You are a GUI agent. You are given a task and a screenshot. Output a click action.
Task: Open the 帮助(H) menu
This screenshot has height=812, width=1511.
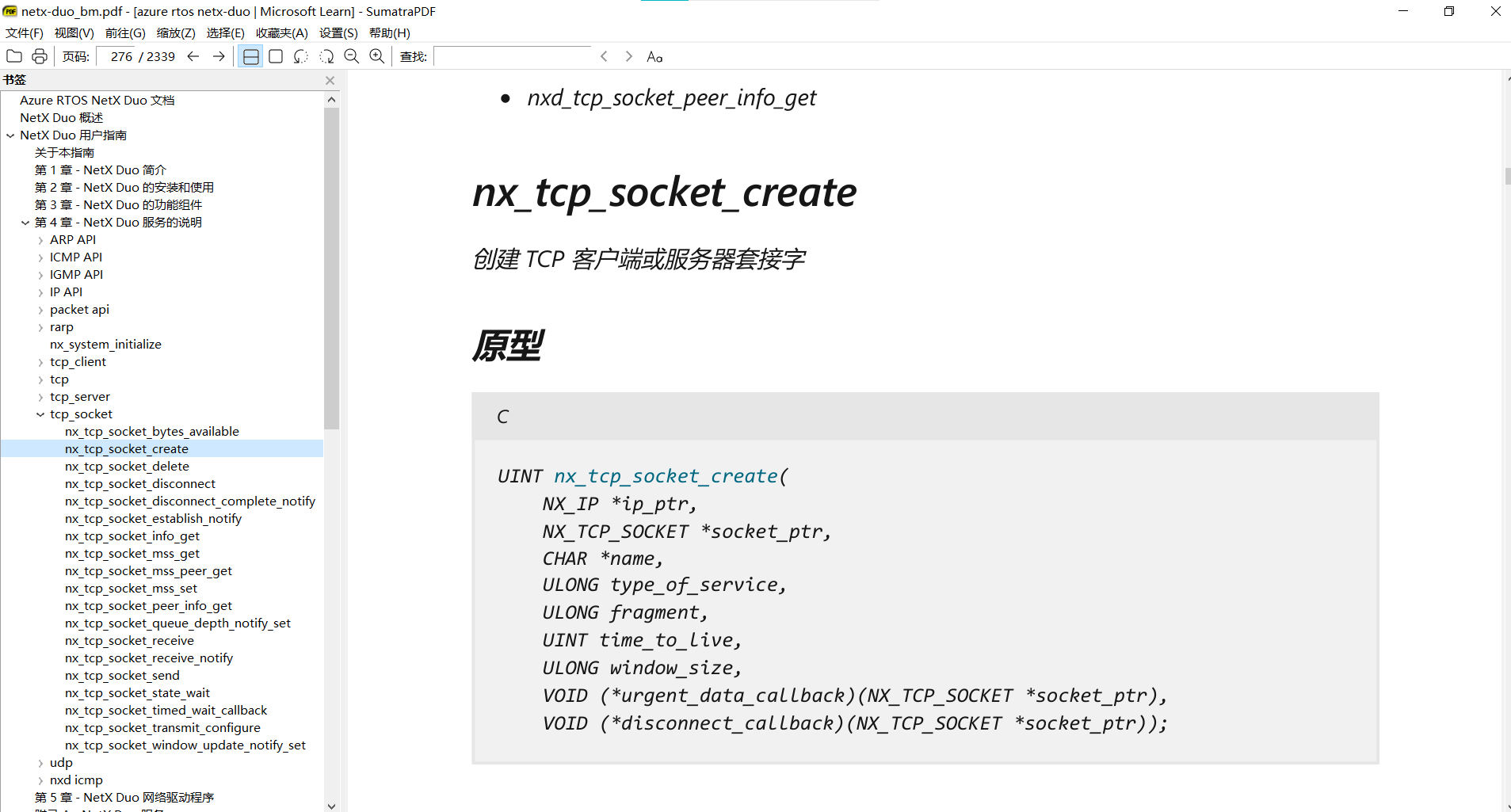tap(390, 32)
